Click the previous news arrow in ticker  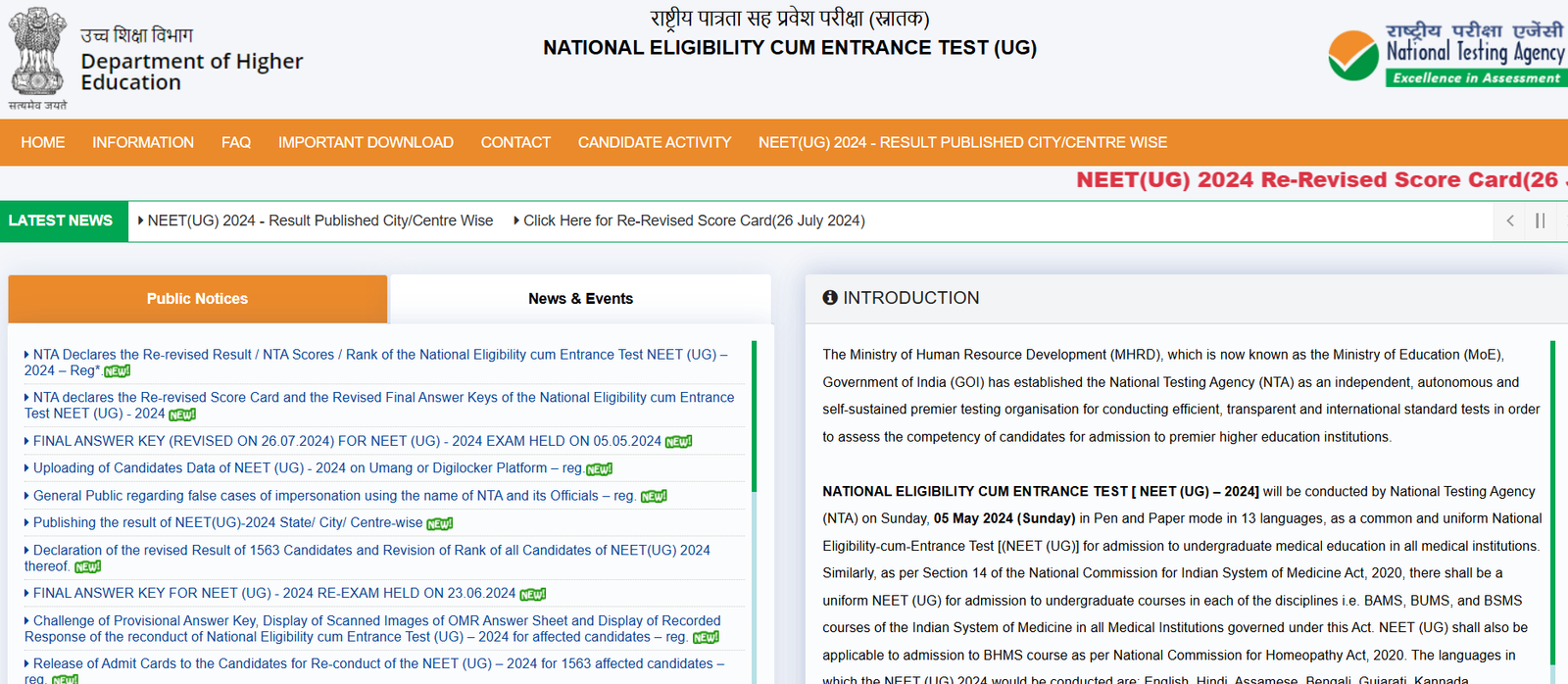coord(1510,220)
